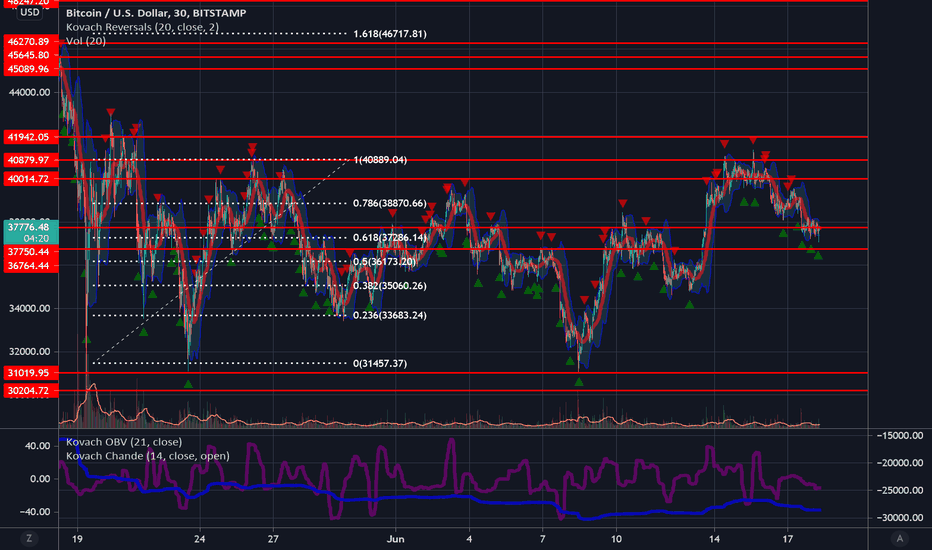The height and width of the screenshot is (550, 932).
Task: Select the Fibonacci 0.618(37286.14) level label
Action: click(390, 238)
